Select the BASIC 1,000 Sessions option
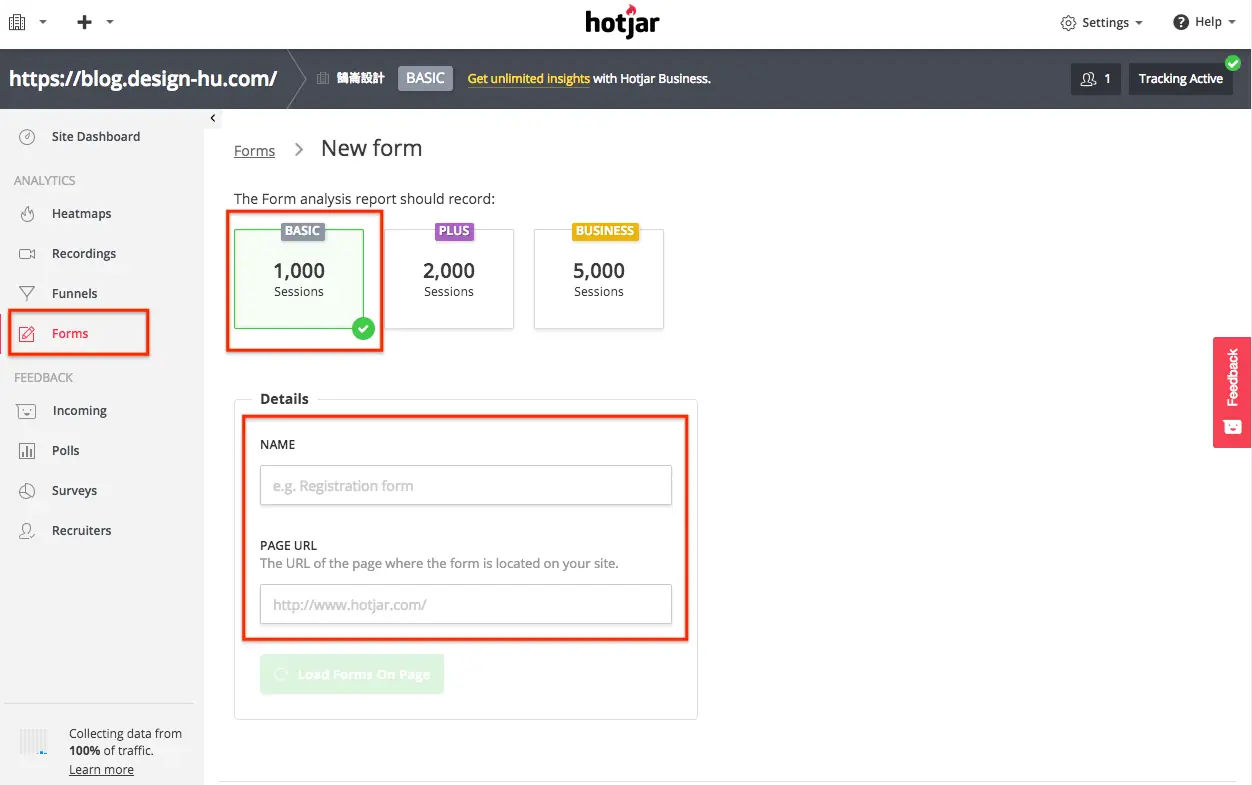This screenshot has width=1252, height=785. coord(299,278)
